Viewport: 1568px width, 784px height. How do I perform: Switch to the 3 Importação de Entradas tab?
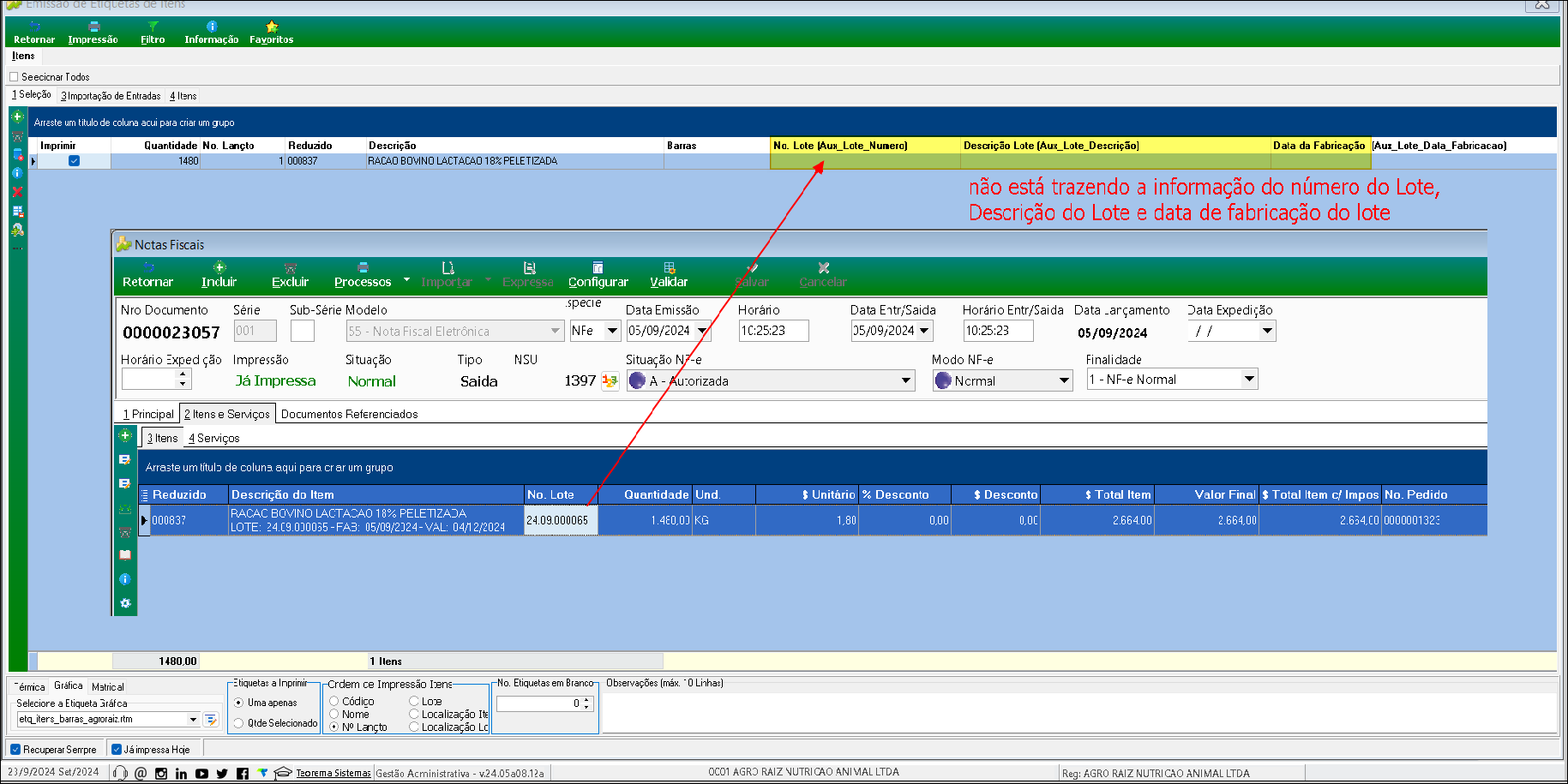[111, 96]
